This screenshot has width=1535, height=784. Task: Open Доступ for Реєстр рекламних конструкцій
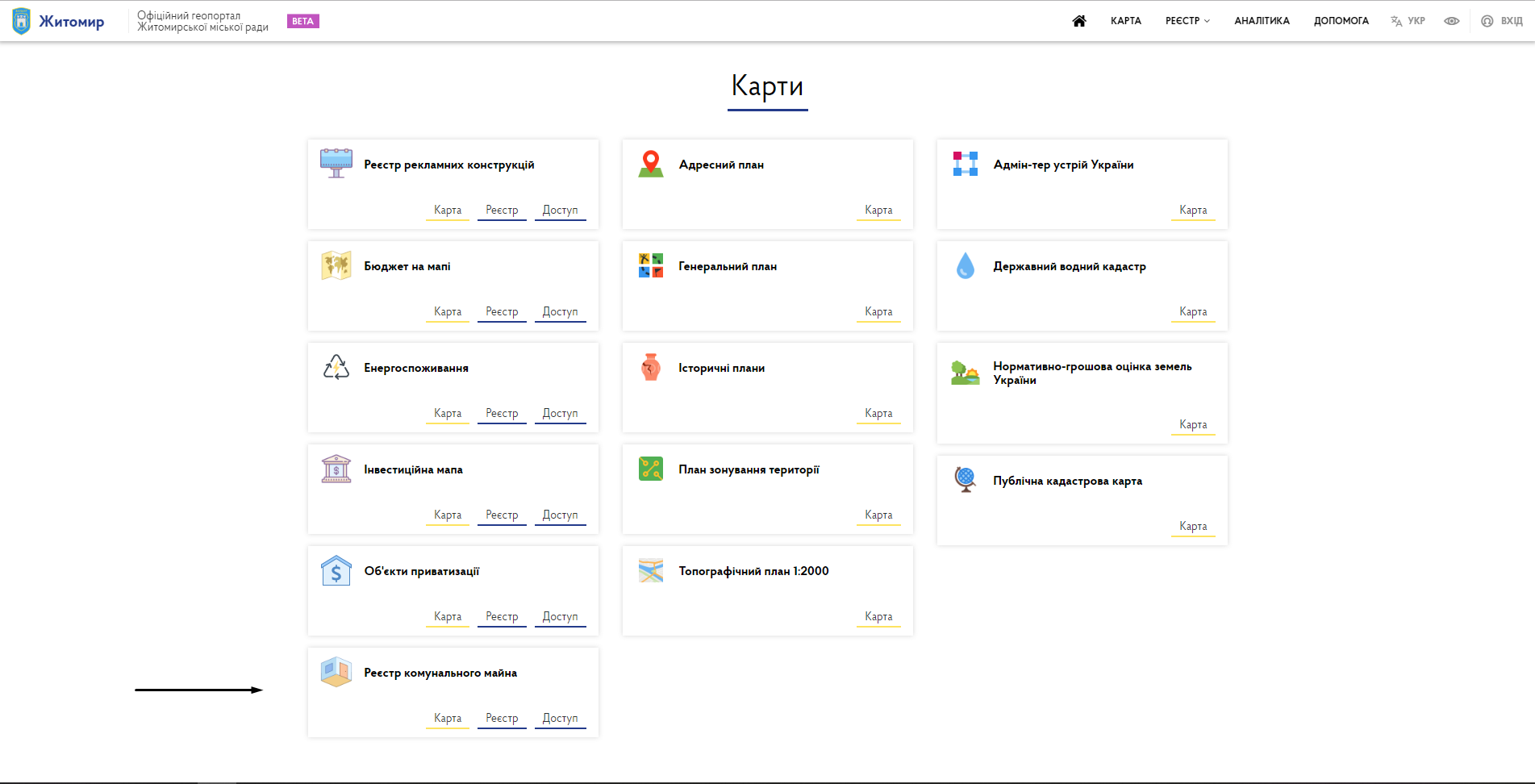click(x=561, y=211)
